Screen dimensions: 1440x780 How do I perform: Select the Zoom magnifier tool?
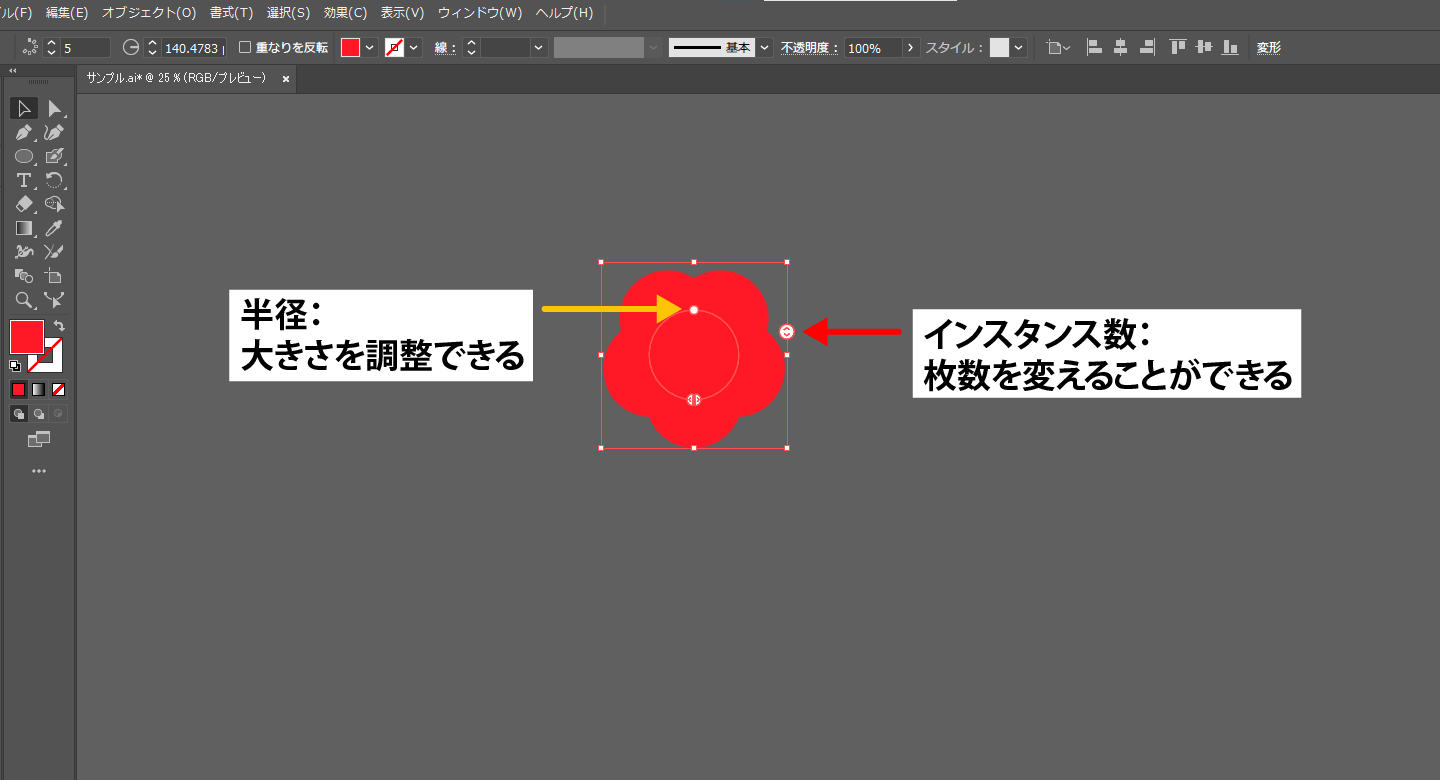point(24,300)
